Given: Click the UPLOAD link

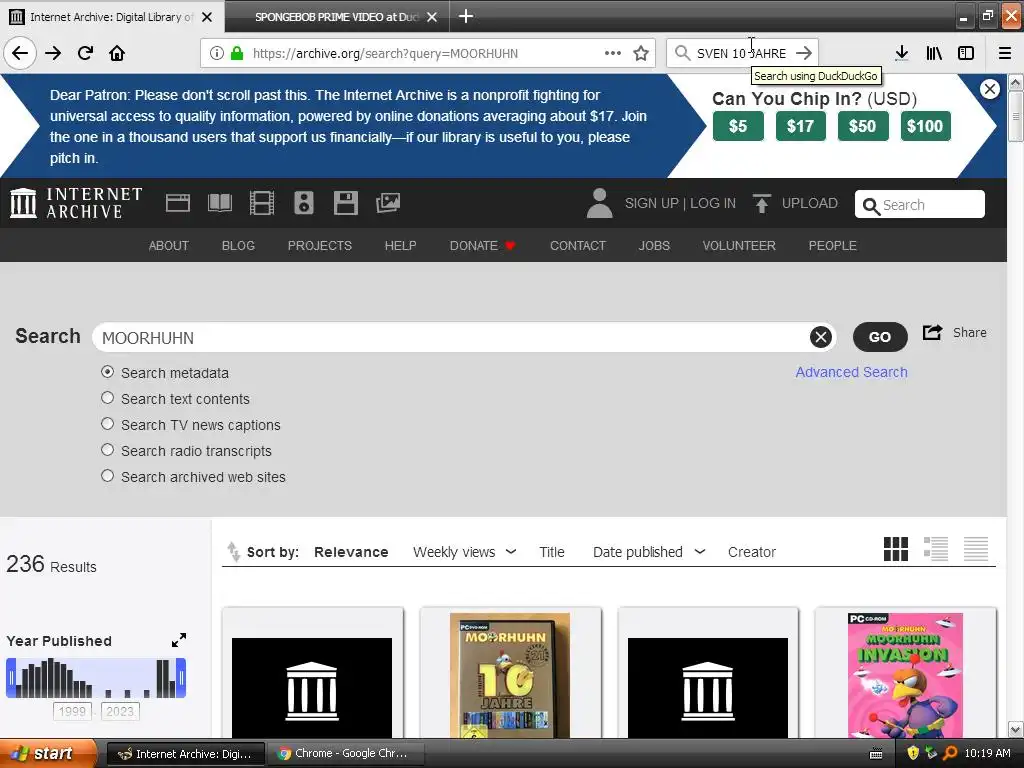Looking at the screenshot, I should coord(809,203).
